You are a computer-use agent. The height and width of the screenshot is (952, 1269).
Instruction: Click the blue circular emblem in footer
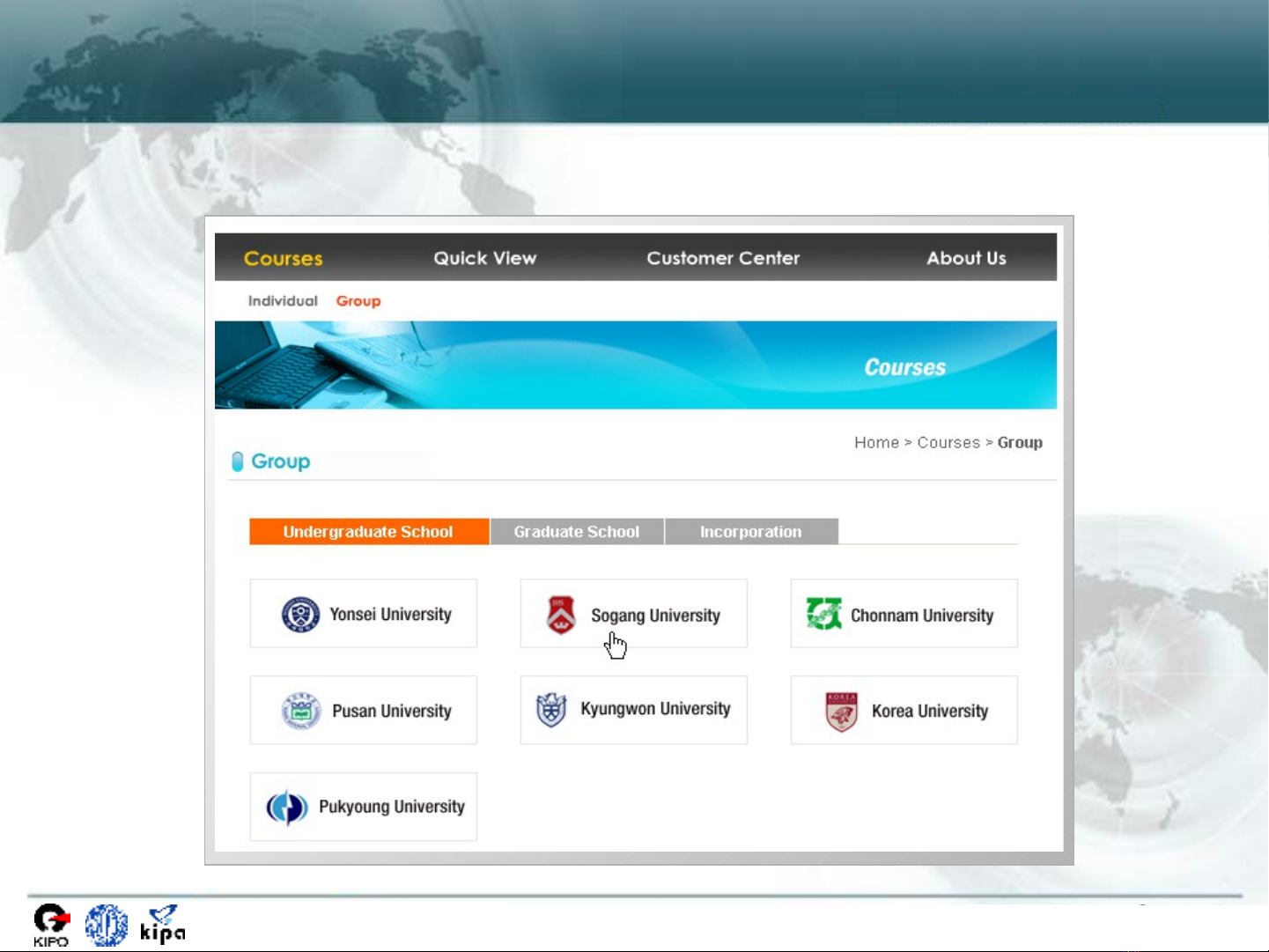point(107,926)
